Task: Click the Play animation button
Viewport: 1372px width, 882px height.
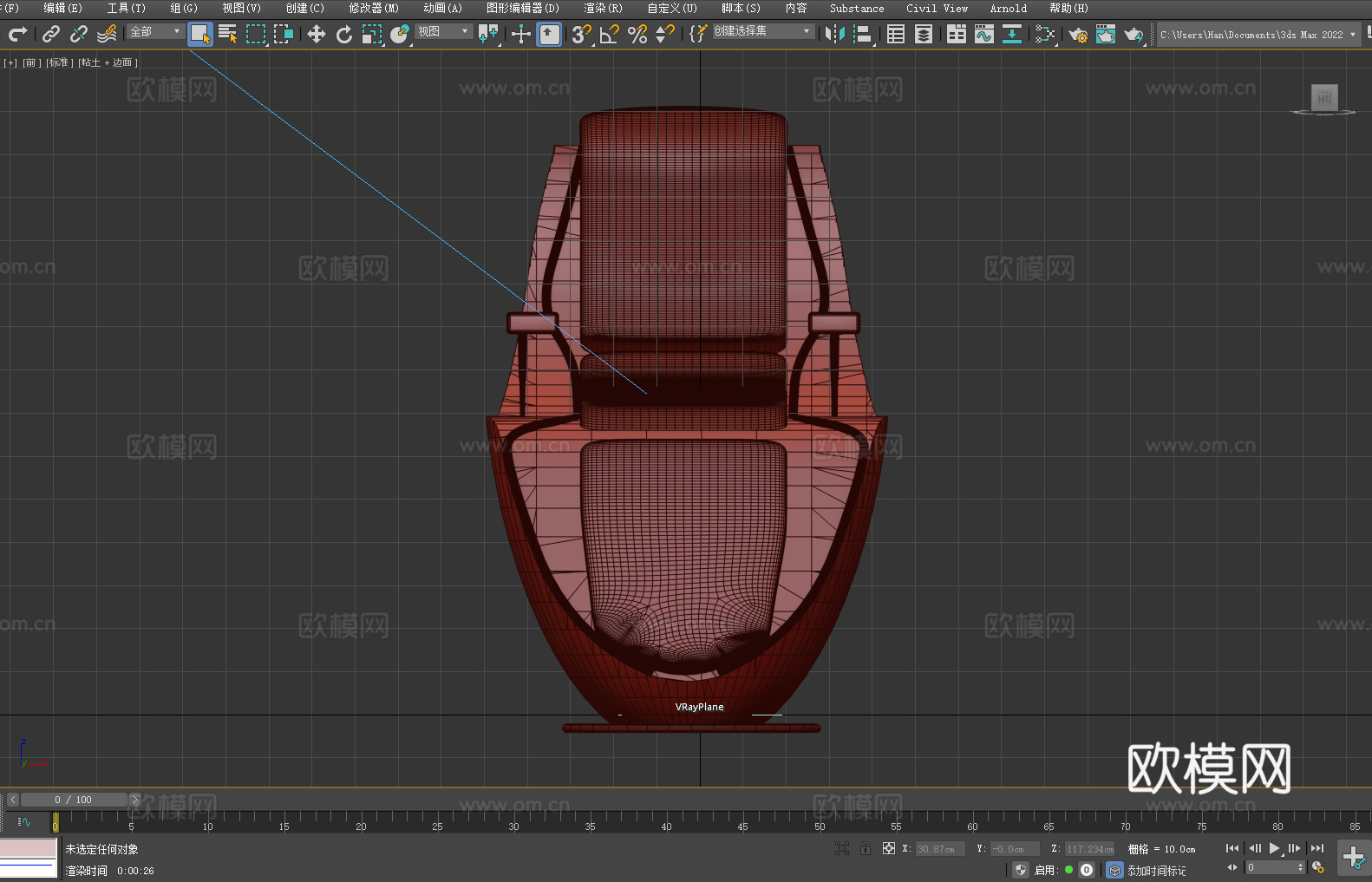Action: point(1274,848)
